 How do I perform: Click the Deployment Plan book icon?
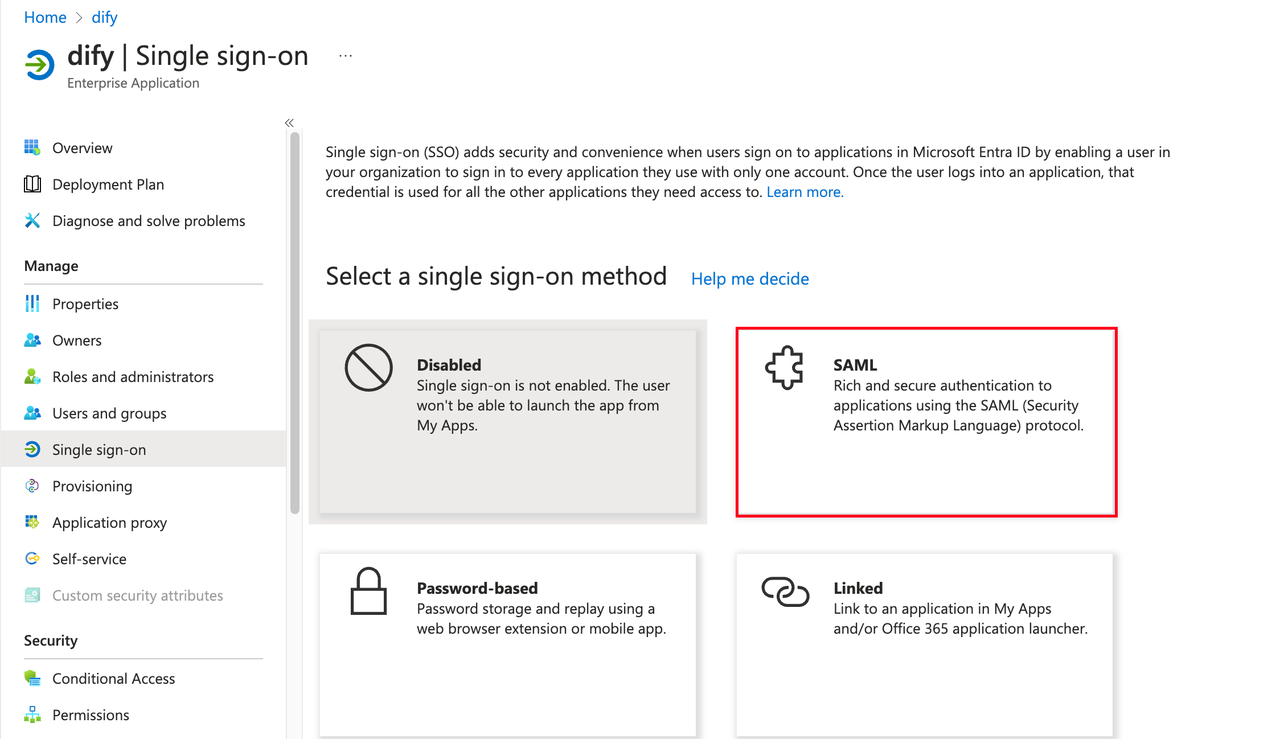click(x=32, y=184)
